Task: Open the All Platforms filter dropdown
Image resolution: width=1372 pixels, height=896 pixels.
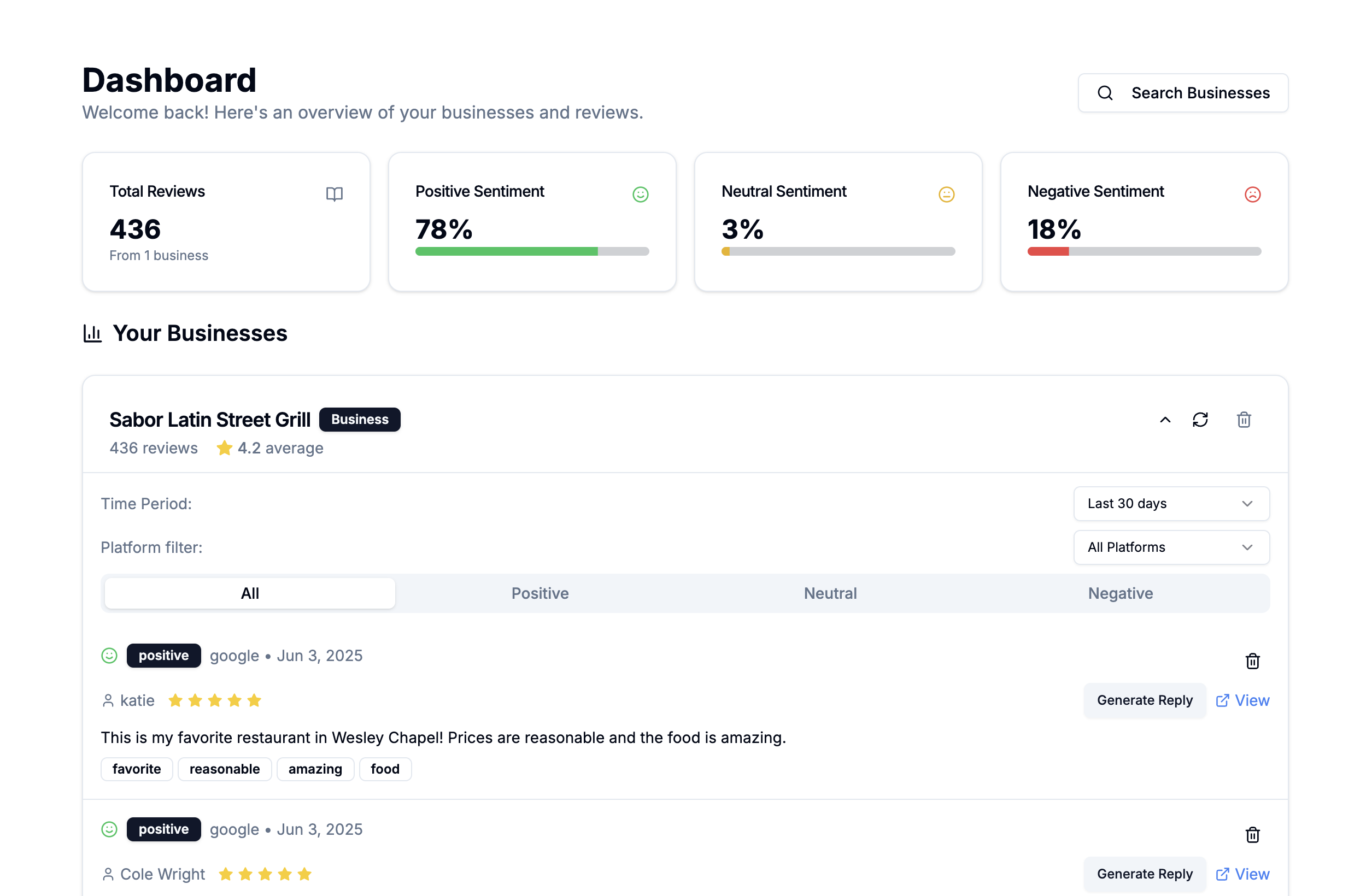Action: point(1171,547)
